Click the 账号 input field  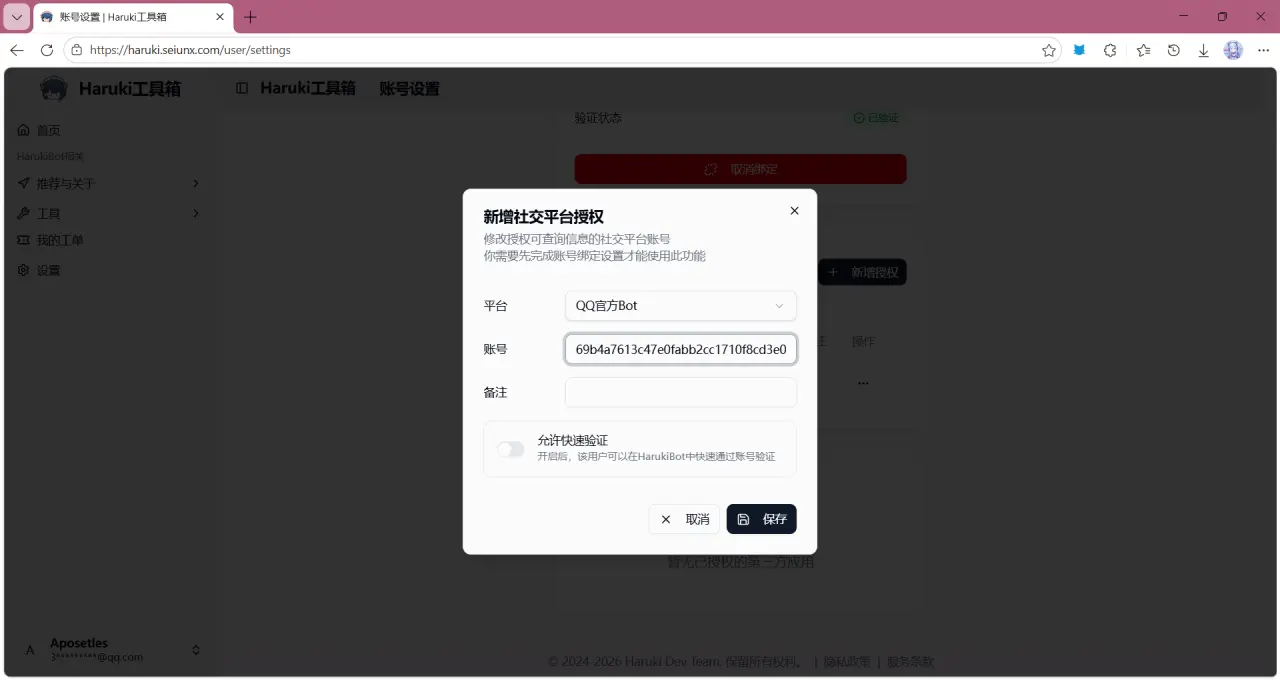pos(680,349)
